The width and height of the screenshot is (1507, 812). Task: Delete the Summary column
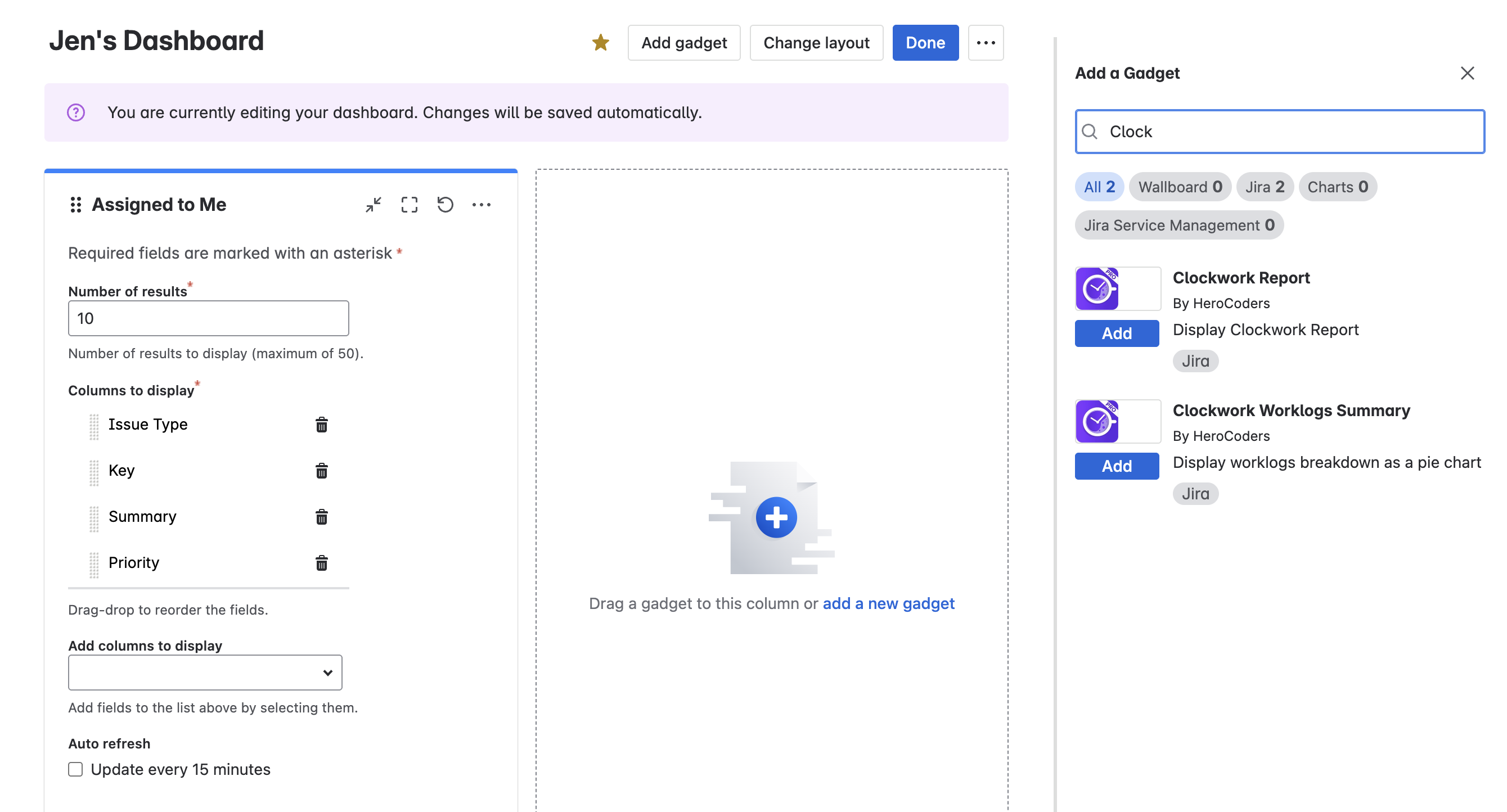pos(321,517)
